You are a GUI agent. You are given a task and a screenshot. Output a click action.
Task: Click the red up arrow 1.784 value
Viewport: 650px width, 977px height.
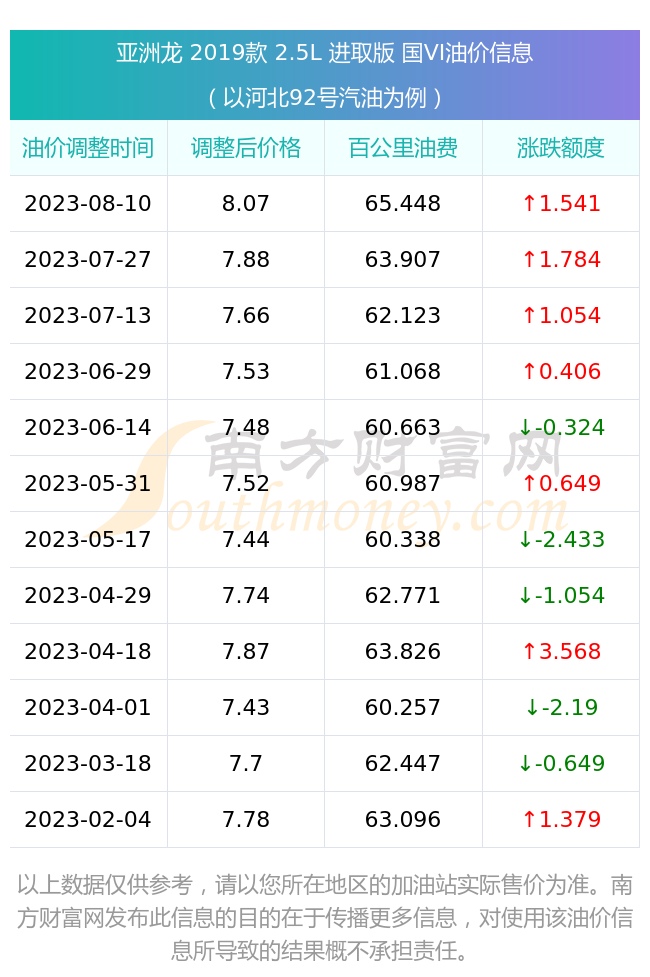click(x=561, y=260)
